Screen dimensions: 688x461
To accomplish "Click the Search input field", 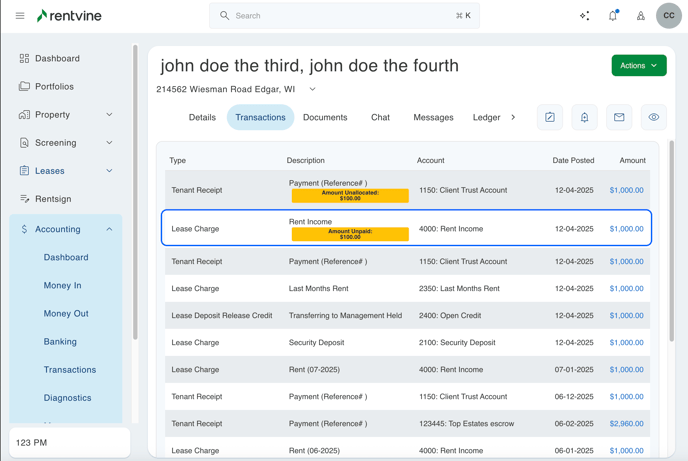I will pos(344,16).
